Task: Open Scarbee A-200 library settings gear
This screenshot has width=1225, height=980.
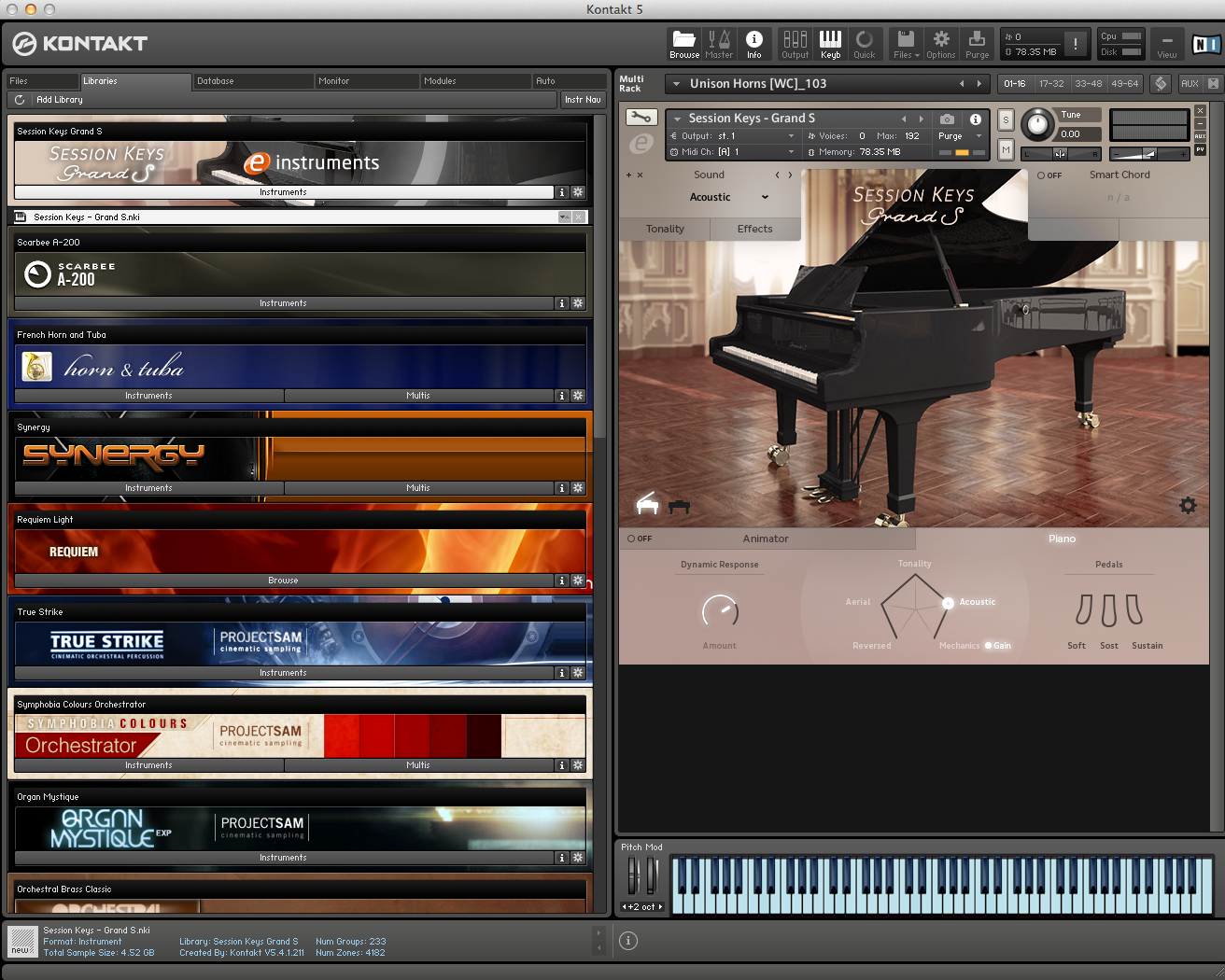Action: pyautogui.click(x=578, y=303)
